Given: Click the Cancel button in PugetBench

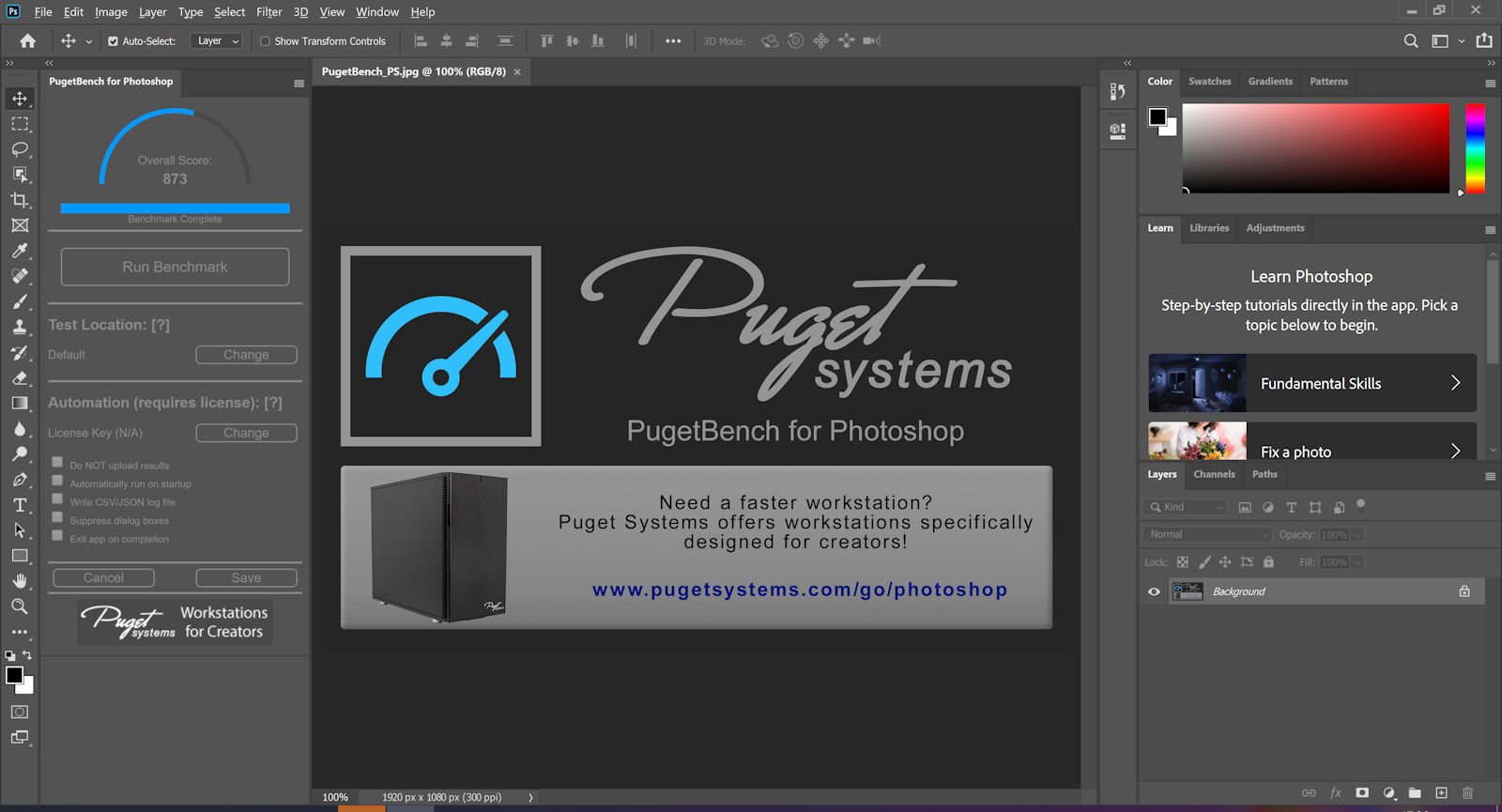Looking at the screenshot, I should (103, 578).
